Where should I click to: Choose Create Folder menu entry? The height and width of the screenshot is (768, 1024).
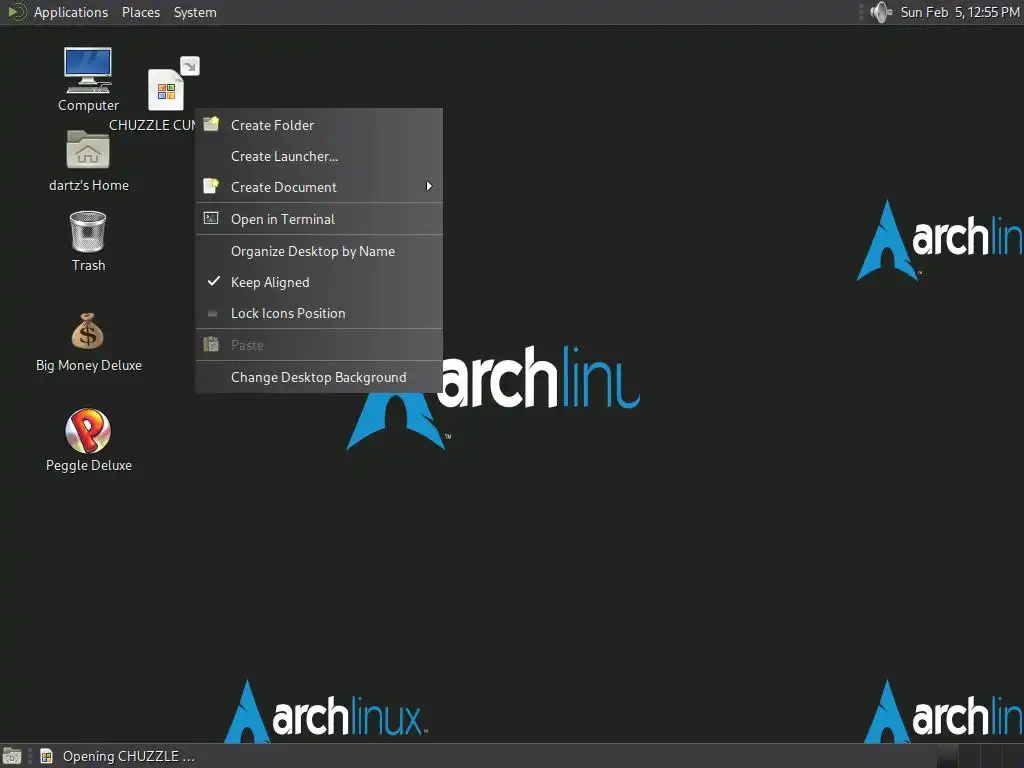pos(319,125)
